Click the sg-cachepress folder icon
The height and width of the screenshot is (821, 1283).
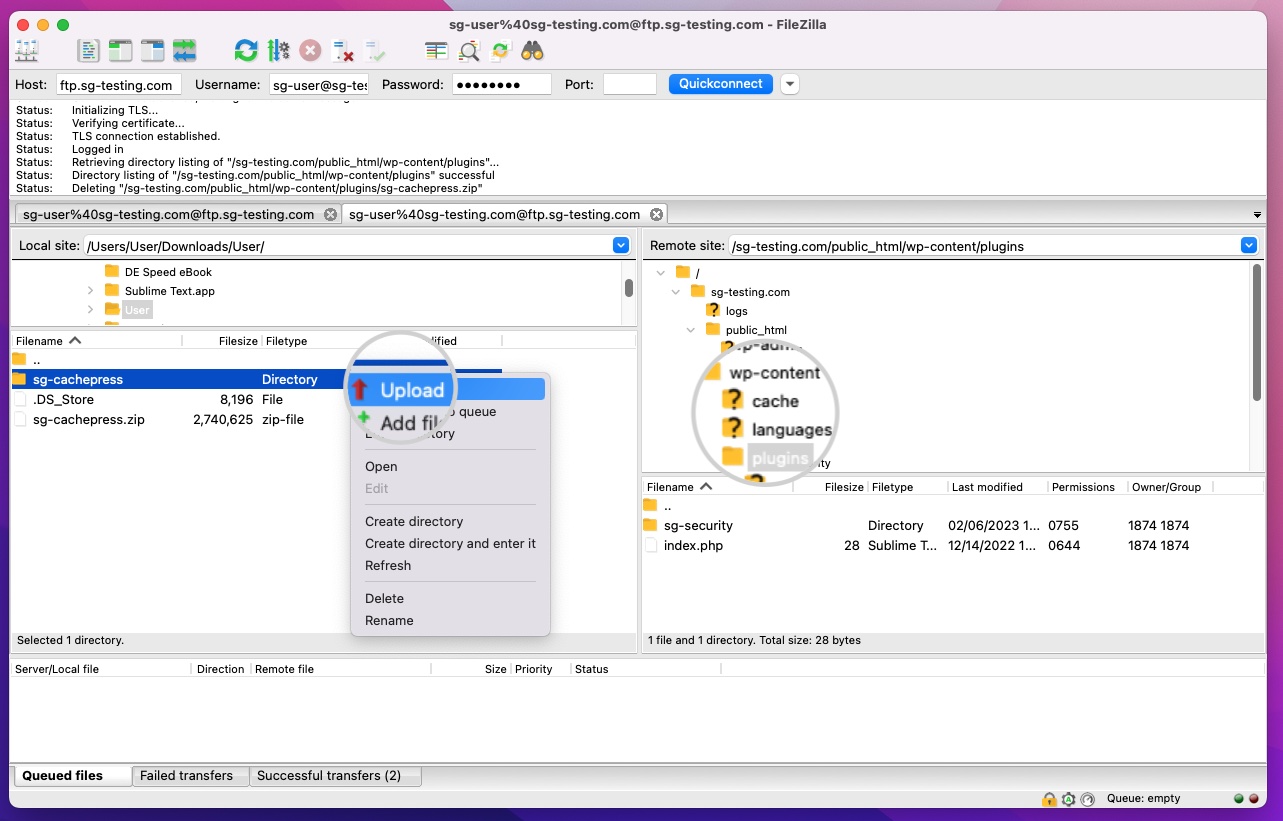coord(19,379)
